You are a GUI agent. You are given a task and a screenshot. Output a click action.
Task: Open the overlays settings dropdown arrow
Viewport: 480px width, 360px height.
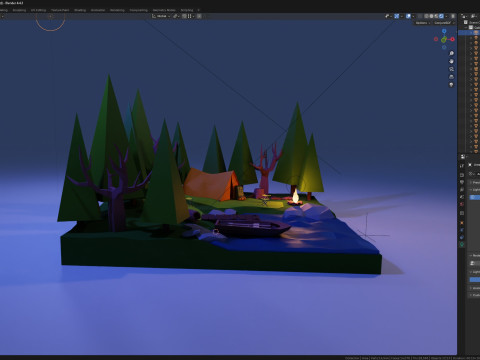point(413,16)
